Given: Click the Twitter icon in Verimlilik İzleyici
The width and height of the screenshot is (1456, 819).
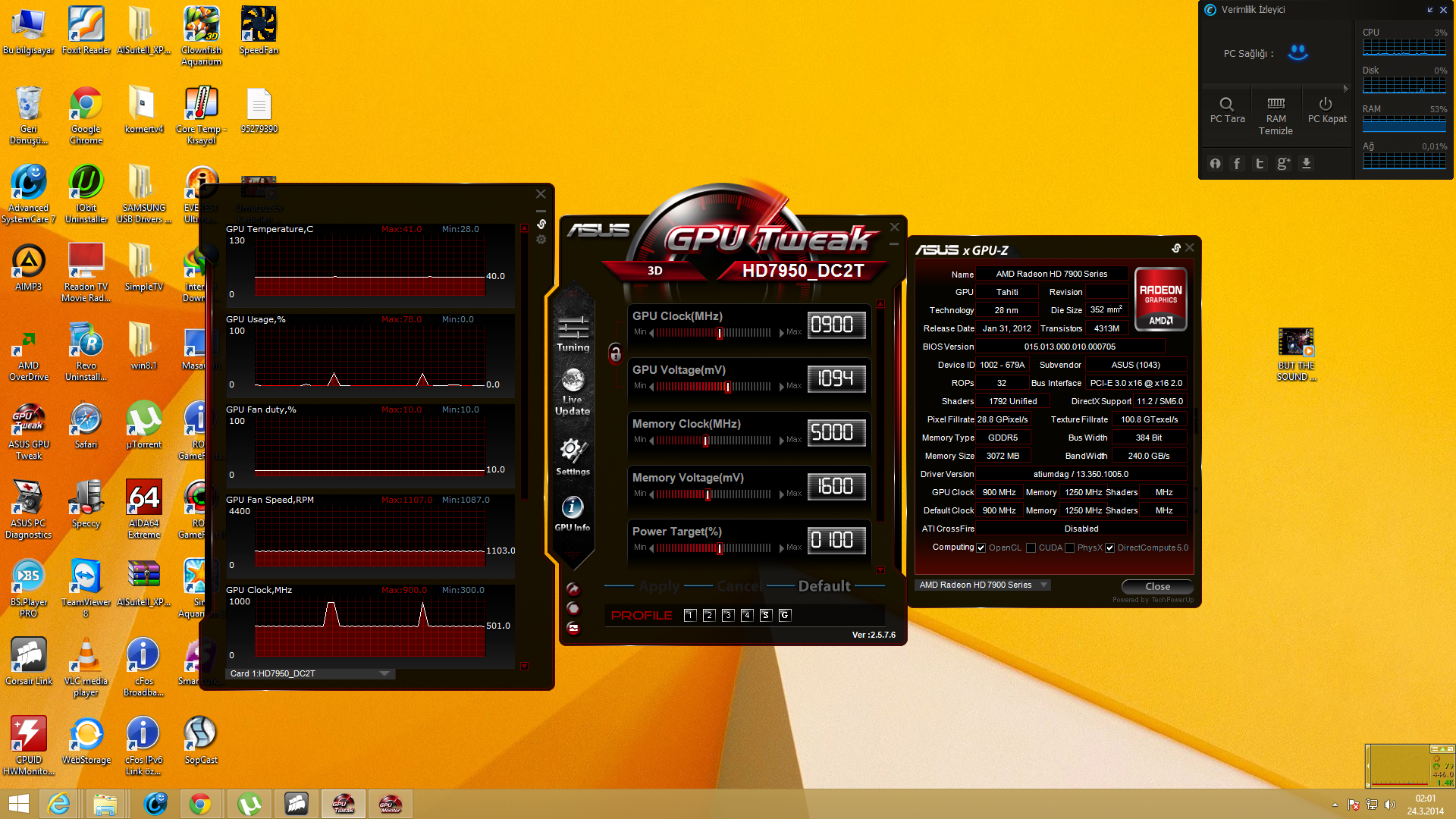Looking at the screenshot, I should tap(1260, 164).
